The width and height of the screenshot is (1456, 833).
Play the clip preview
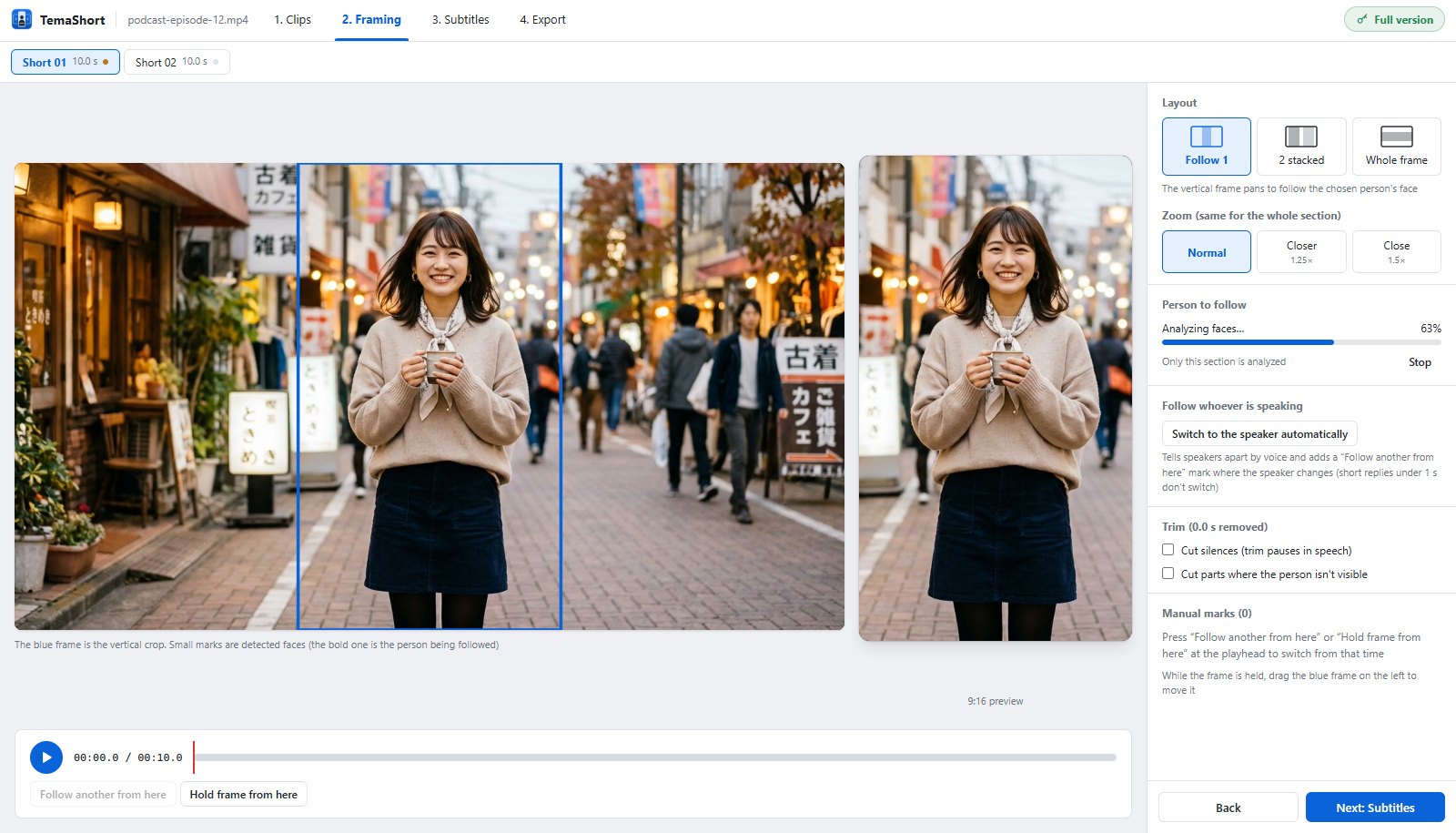(x=46, y=757)
